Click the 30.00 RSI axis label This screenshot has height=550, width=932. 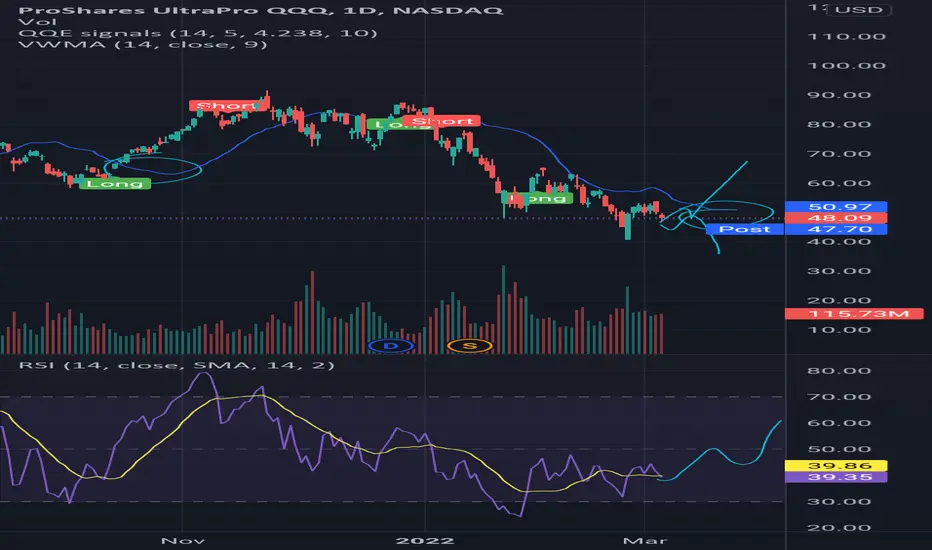[x=839, y=502]
